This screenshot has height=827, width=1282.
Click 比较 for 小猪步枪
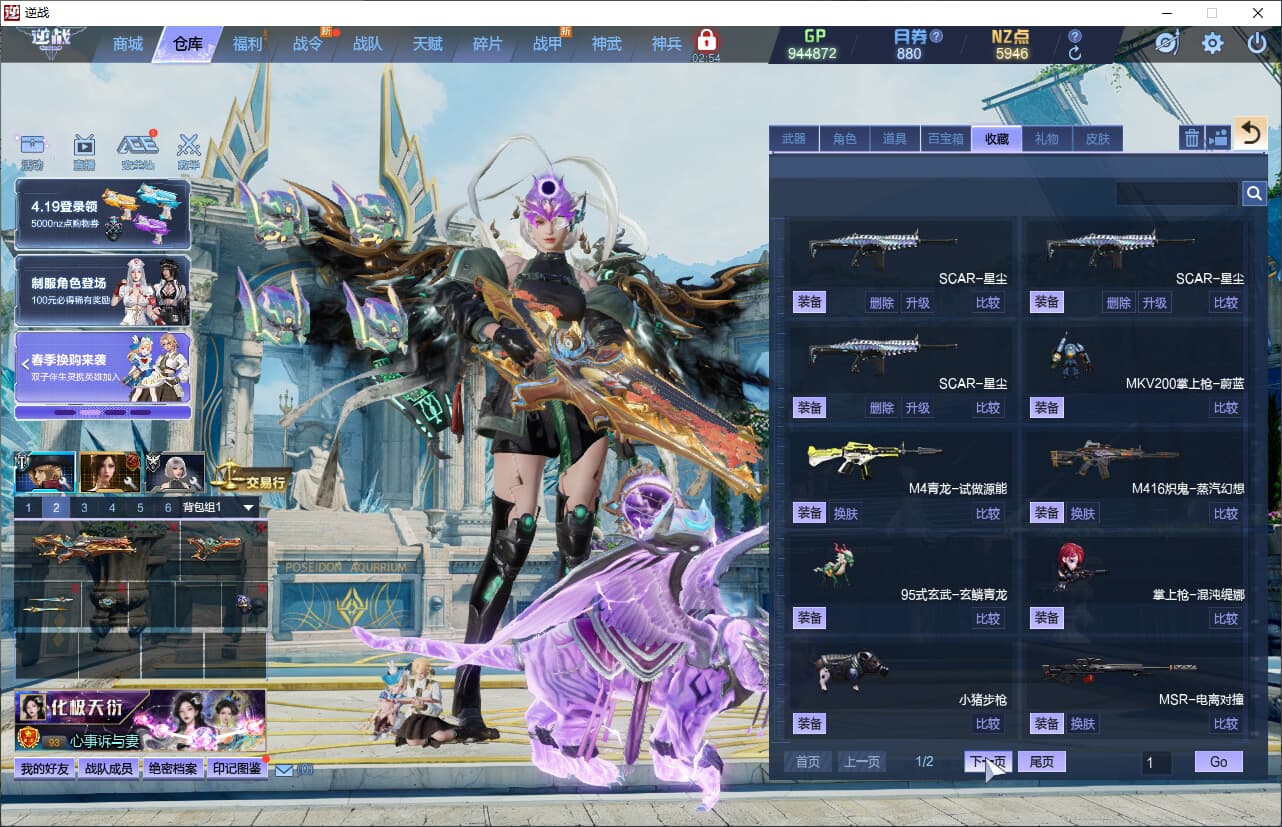988,723
